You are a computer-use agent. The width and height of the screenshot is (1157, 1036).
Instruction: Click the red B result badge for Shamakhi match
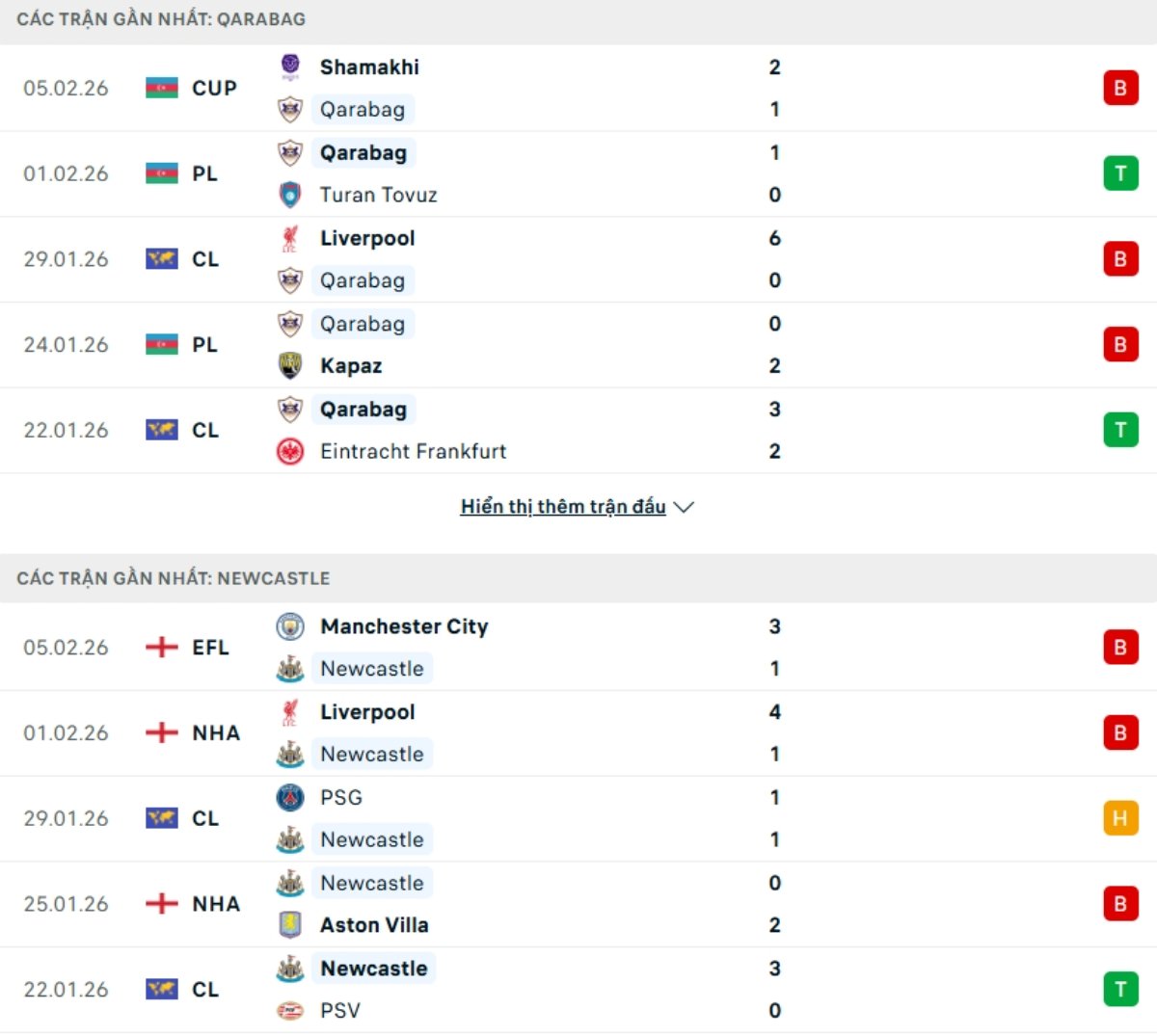tap(1120, 88)
